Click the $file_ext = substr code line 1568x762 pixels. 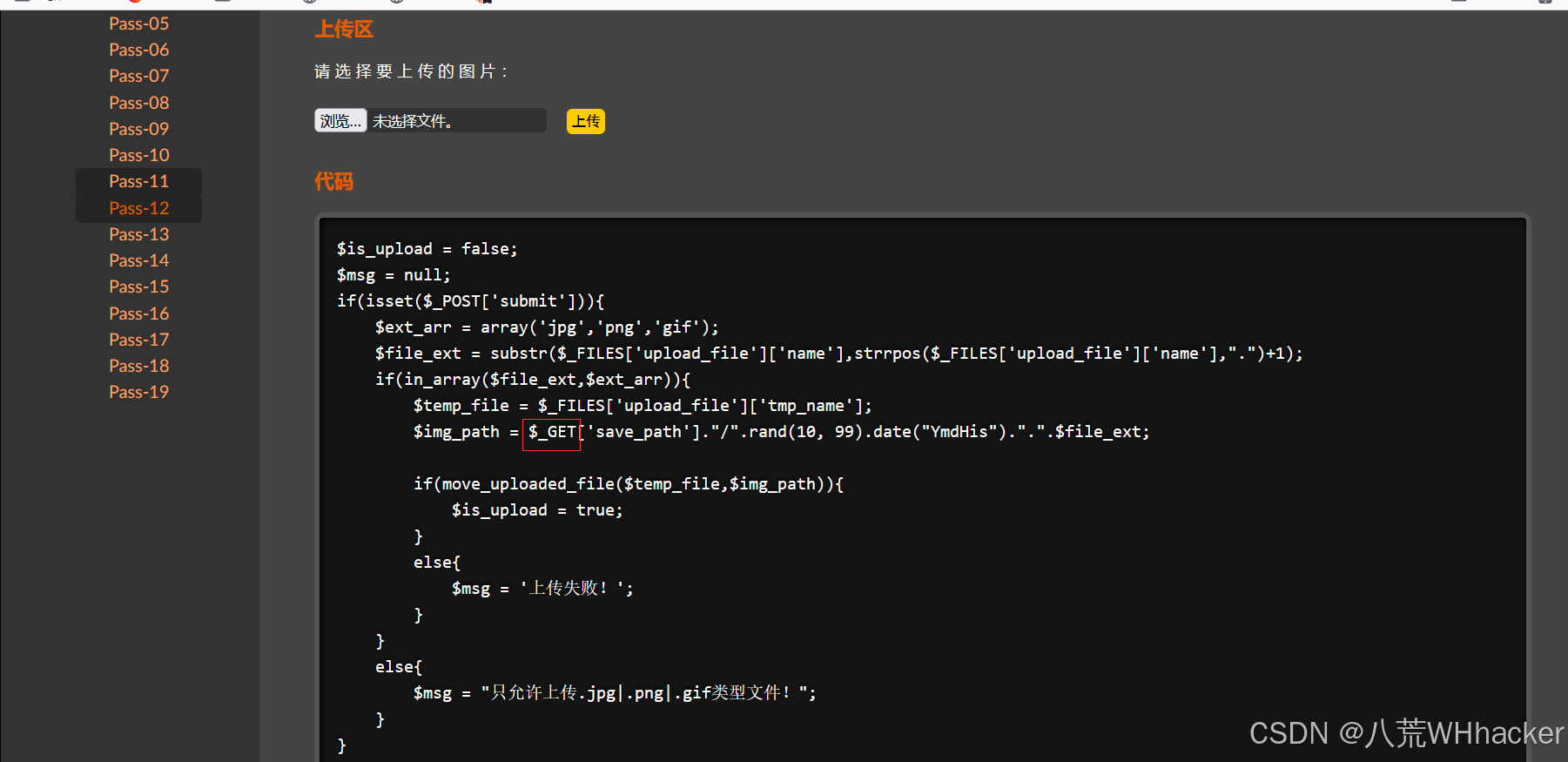pyautogui.click(x=839, y=354)
